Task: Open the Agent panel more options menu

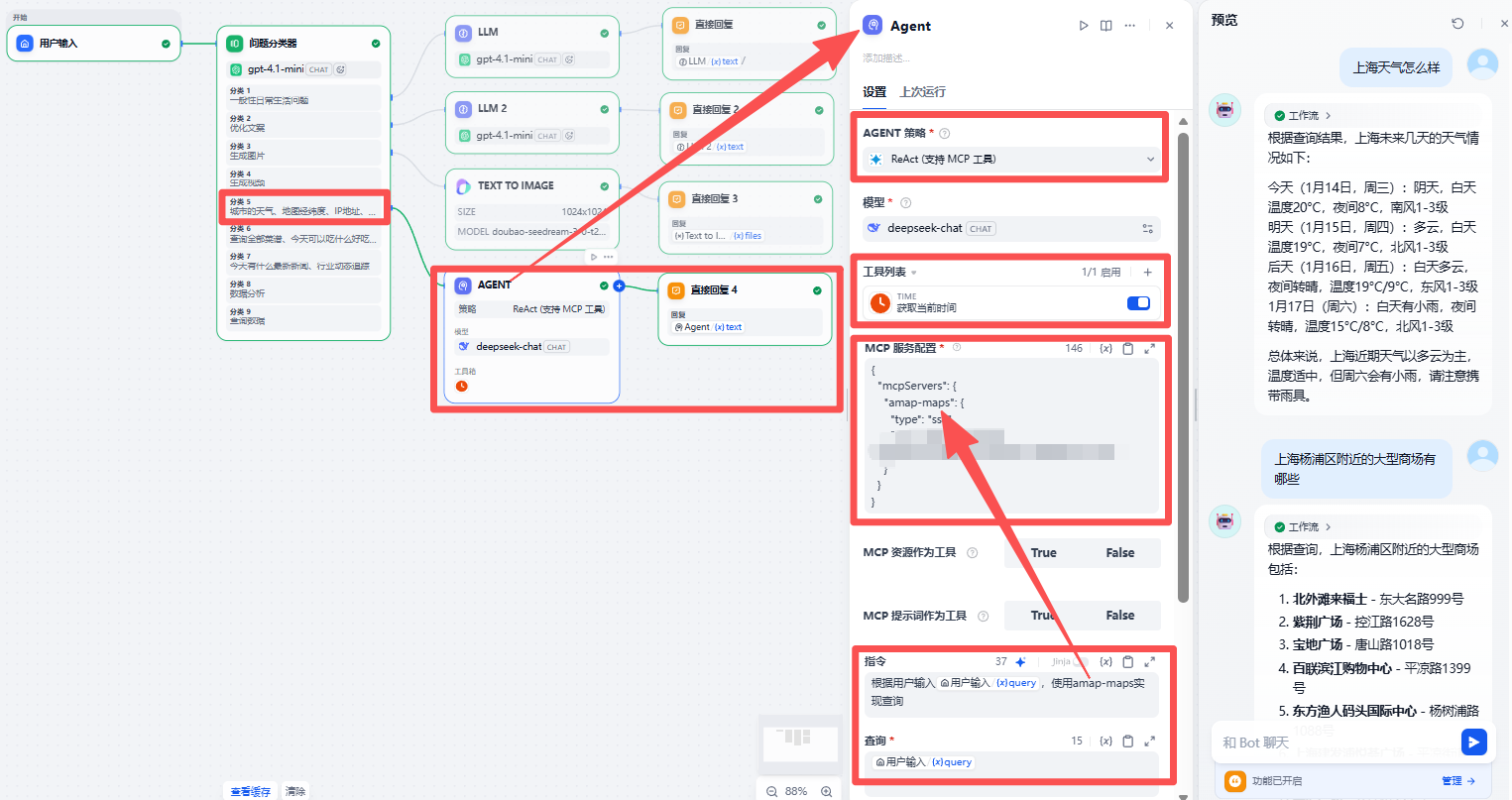Action: pyautogui.click(x=1130, y=26)
